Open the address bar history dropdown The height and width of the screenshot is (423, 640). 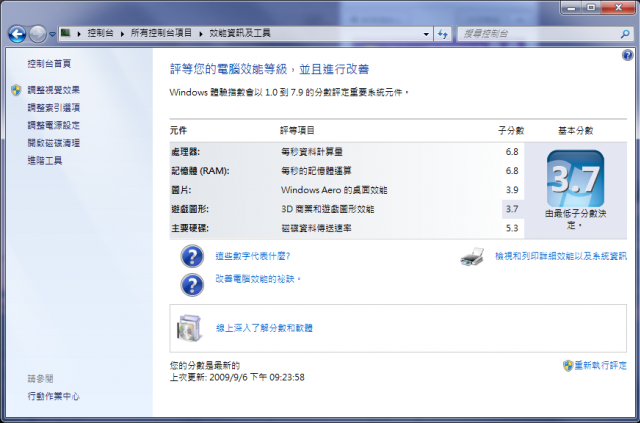(x=426, y=34)
